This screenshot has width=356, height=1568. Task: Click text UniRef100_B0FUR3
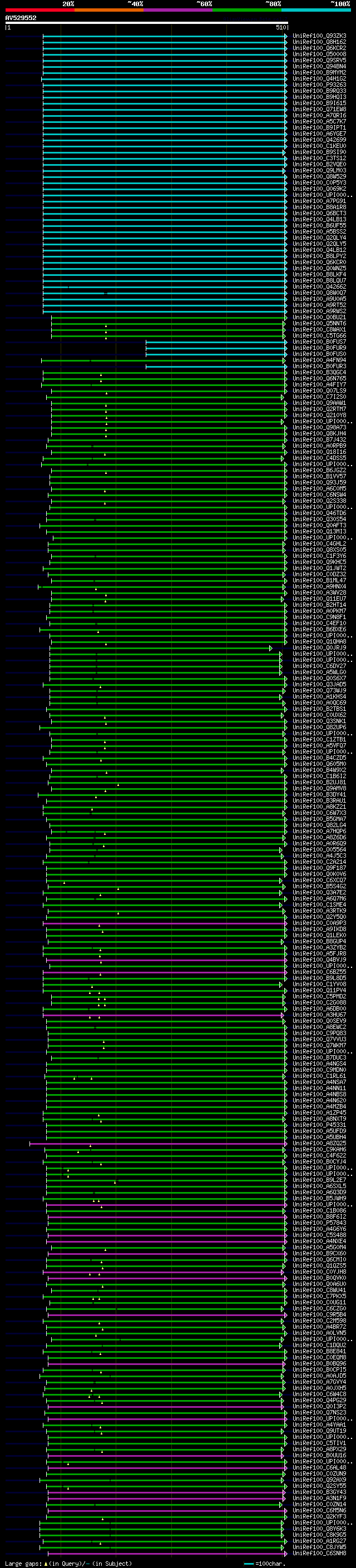pyautogui.click(x=319, y=366)
